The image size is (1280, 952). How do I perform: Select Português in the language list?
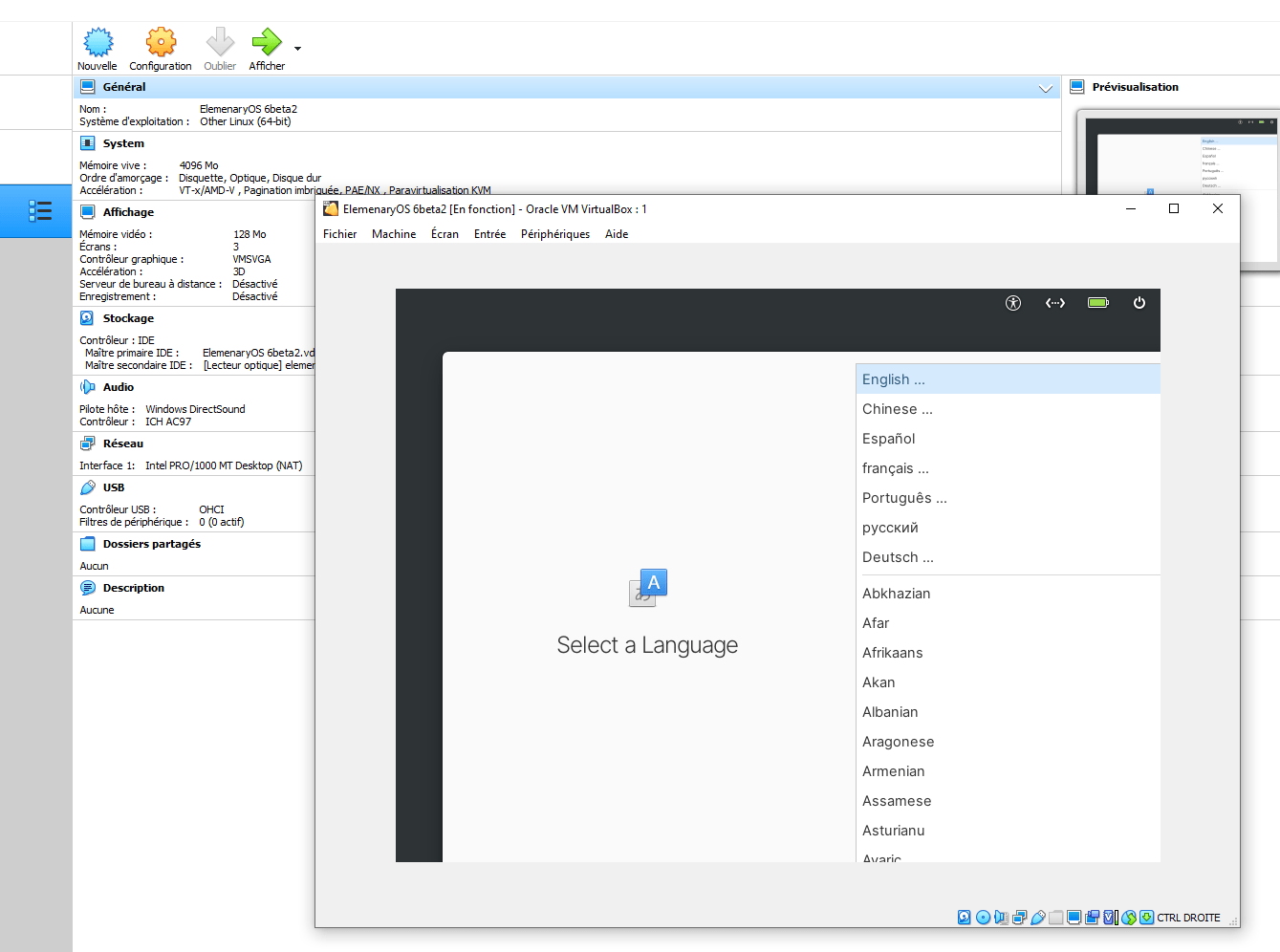pyautogui.click(x=1008, y=498)
